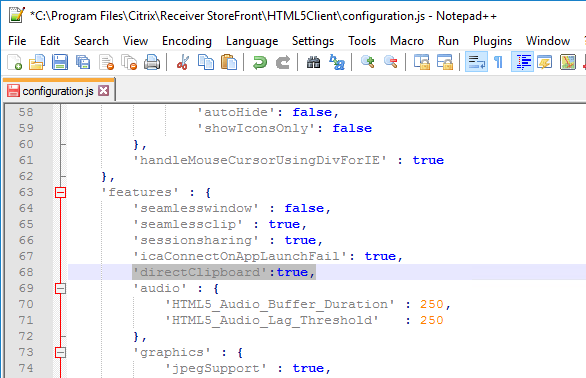Screen dimensions: 586x378
Task: Click 'handleMouseCursorUsingDivForIE' key text
Action: pyautogui.click(x=260, y=160)
